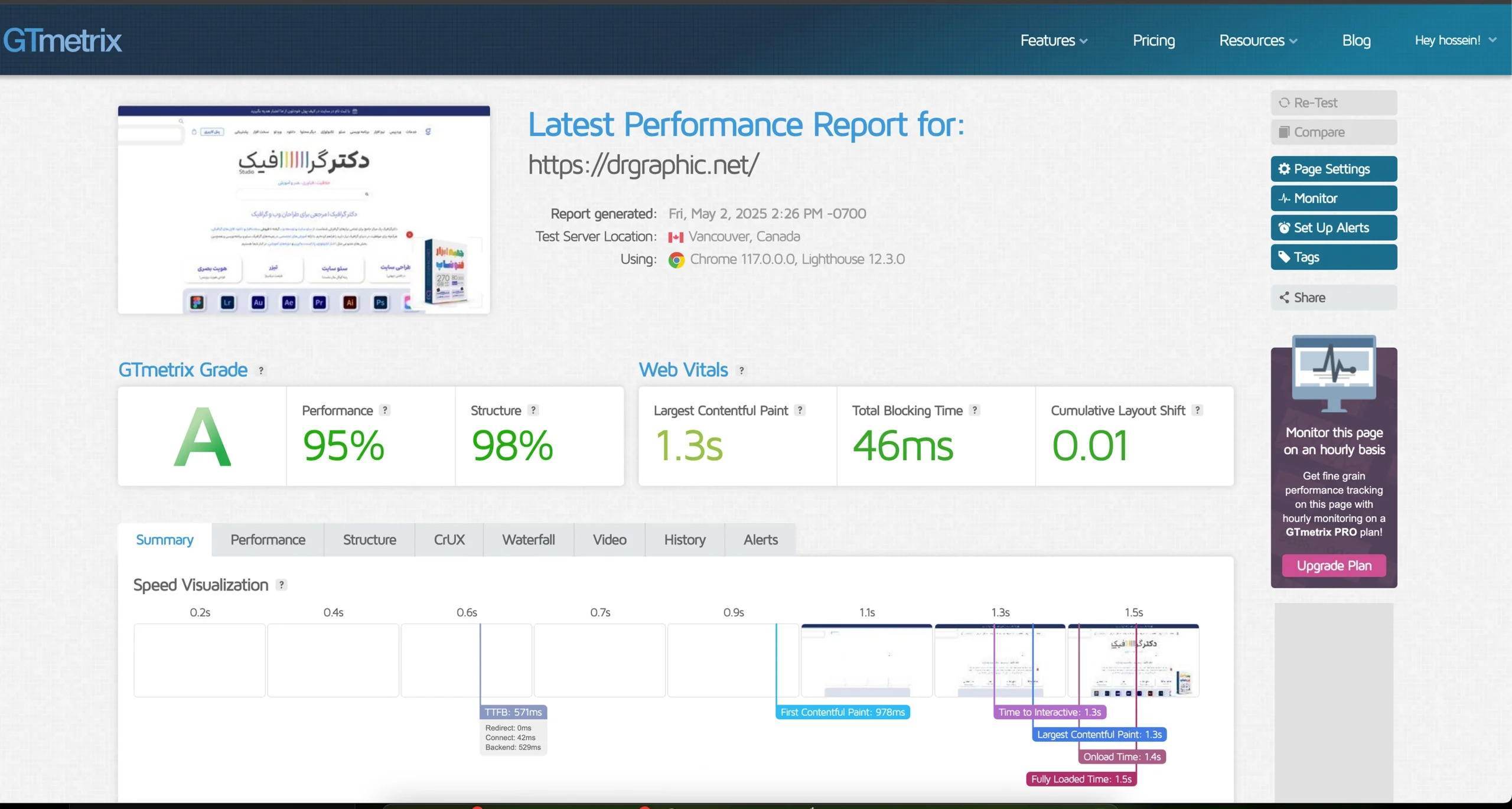Open Total Blocking Time help icon
The image size is (1512, 809).
pyautogui.click(x=975, y=410)
